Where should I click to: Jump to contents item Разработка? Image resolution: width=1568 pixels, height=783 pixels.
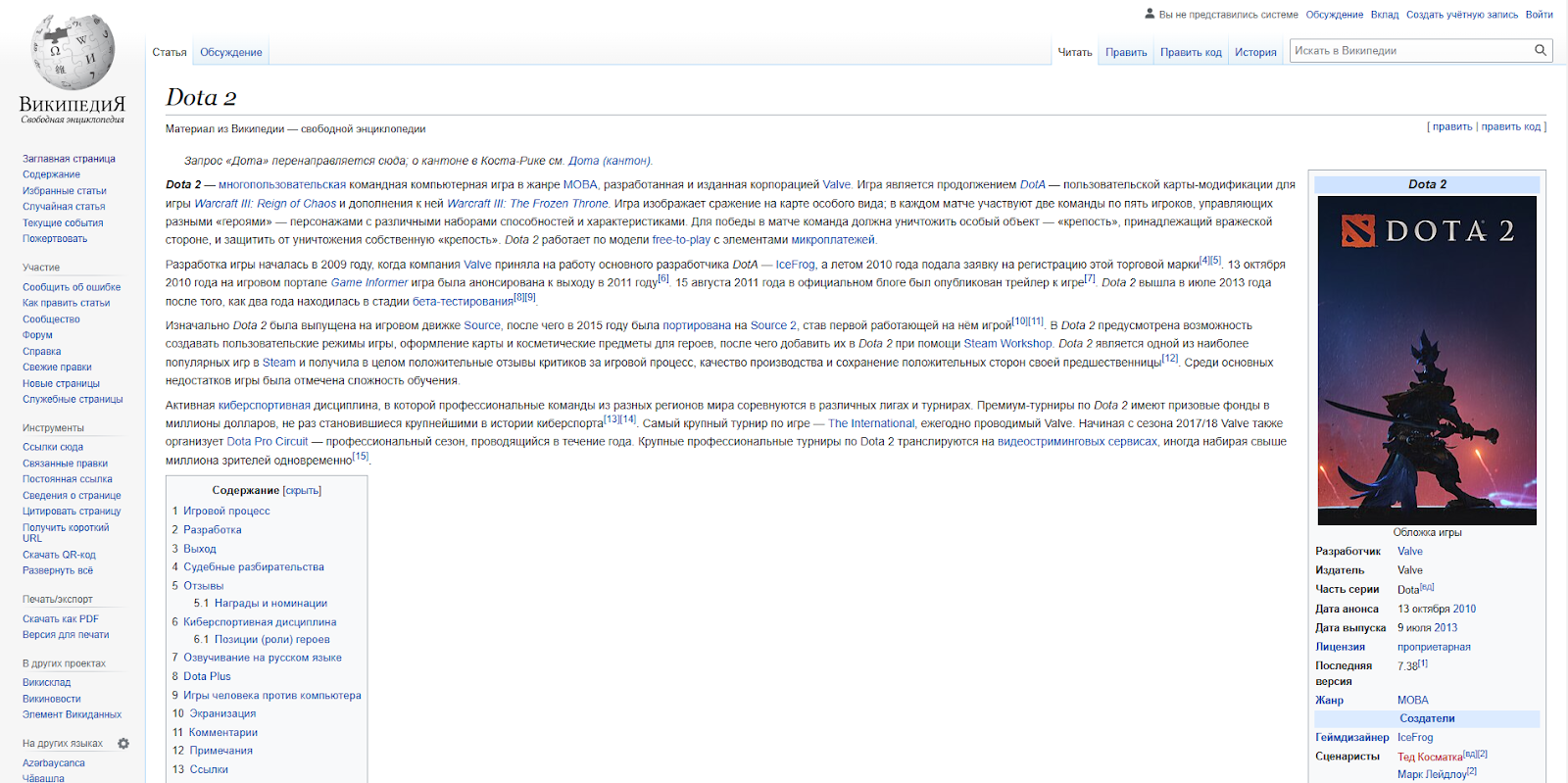click(x=213, y=529)
